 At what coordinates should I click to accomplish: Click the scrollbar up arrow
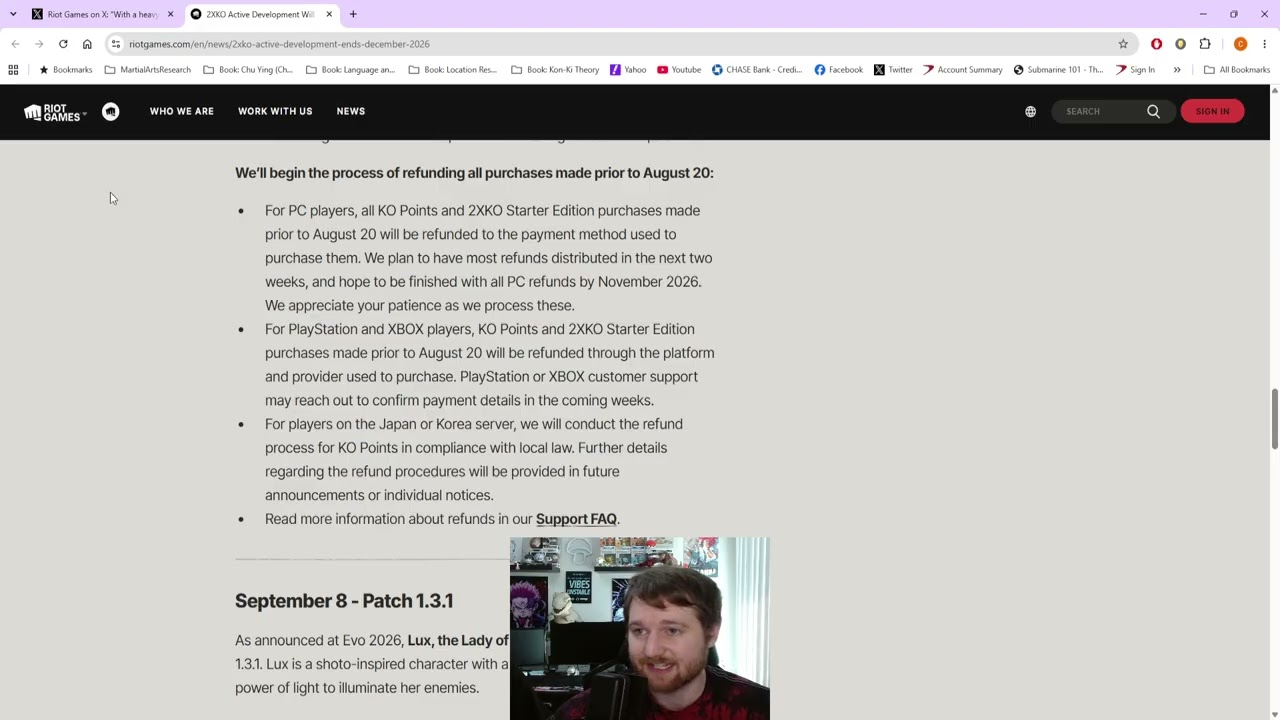[1274, 91]
